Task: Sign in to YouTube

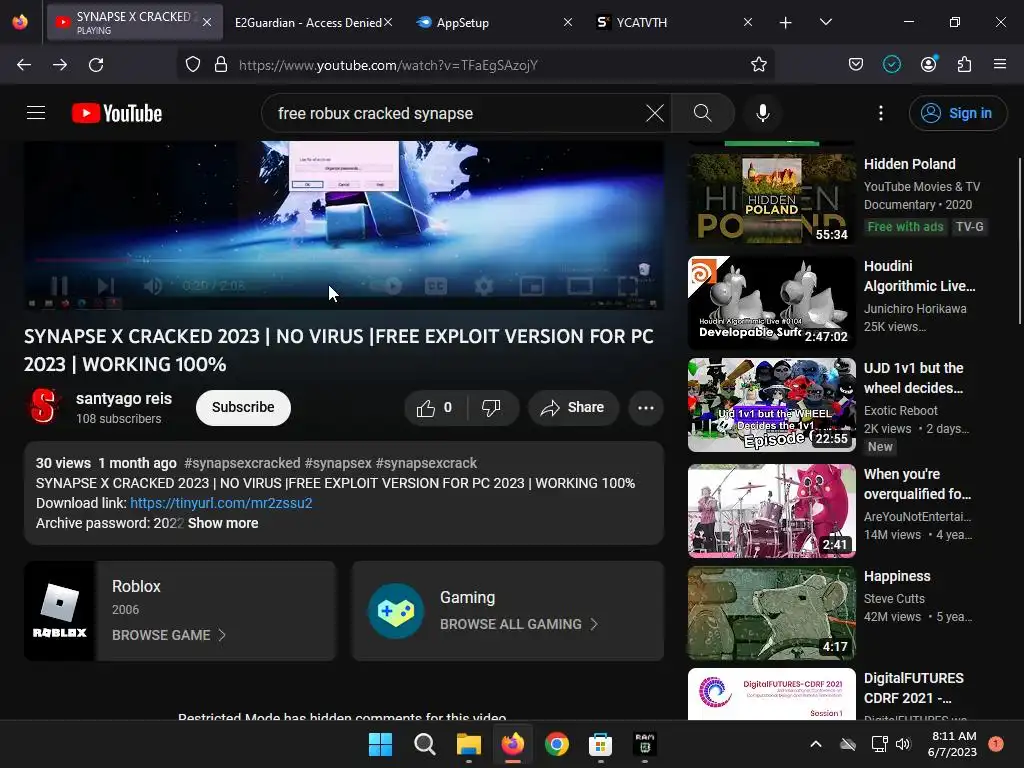Action: [x=957, y=113]
